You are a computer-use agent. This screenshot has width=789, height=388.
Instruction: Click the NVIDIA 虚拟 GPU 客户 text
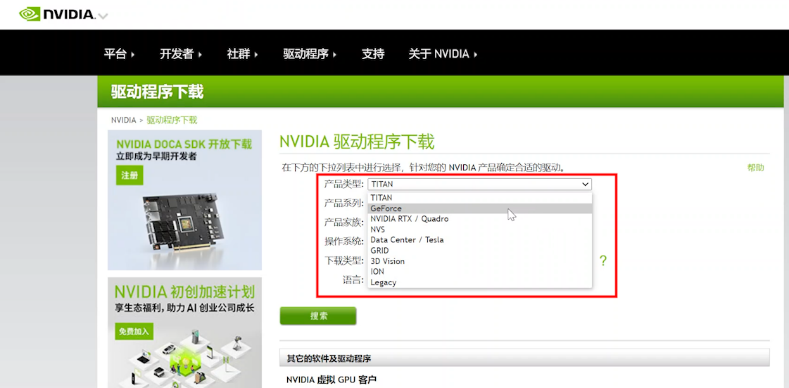[331, 379]
